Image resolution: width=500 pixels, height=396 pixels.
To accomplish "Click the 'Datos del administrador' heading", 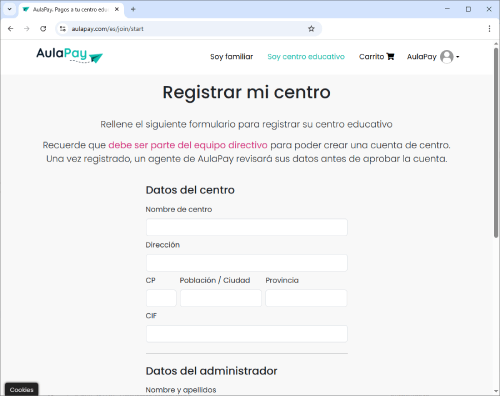I will coord(211,371).
